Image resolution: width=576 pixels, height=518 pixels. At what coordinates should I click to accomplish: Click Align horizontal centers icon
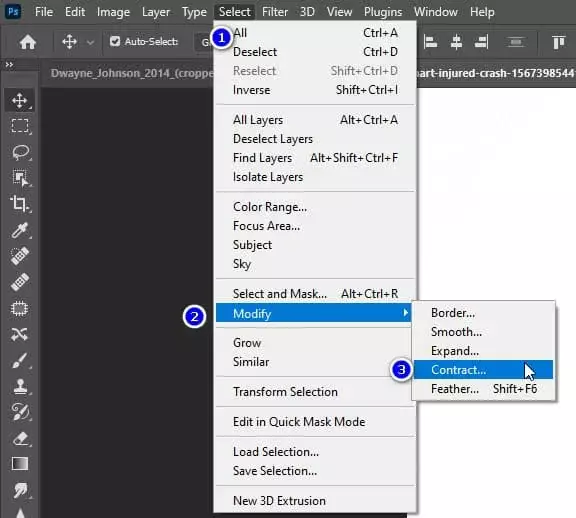coord(456,42)
